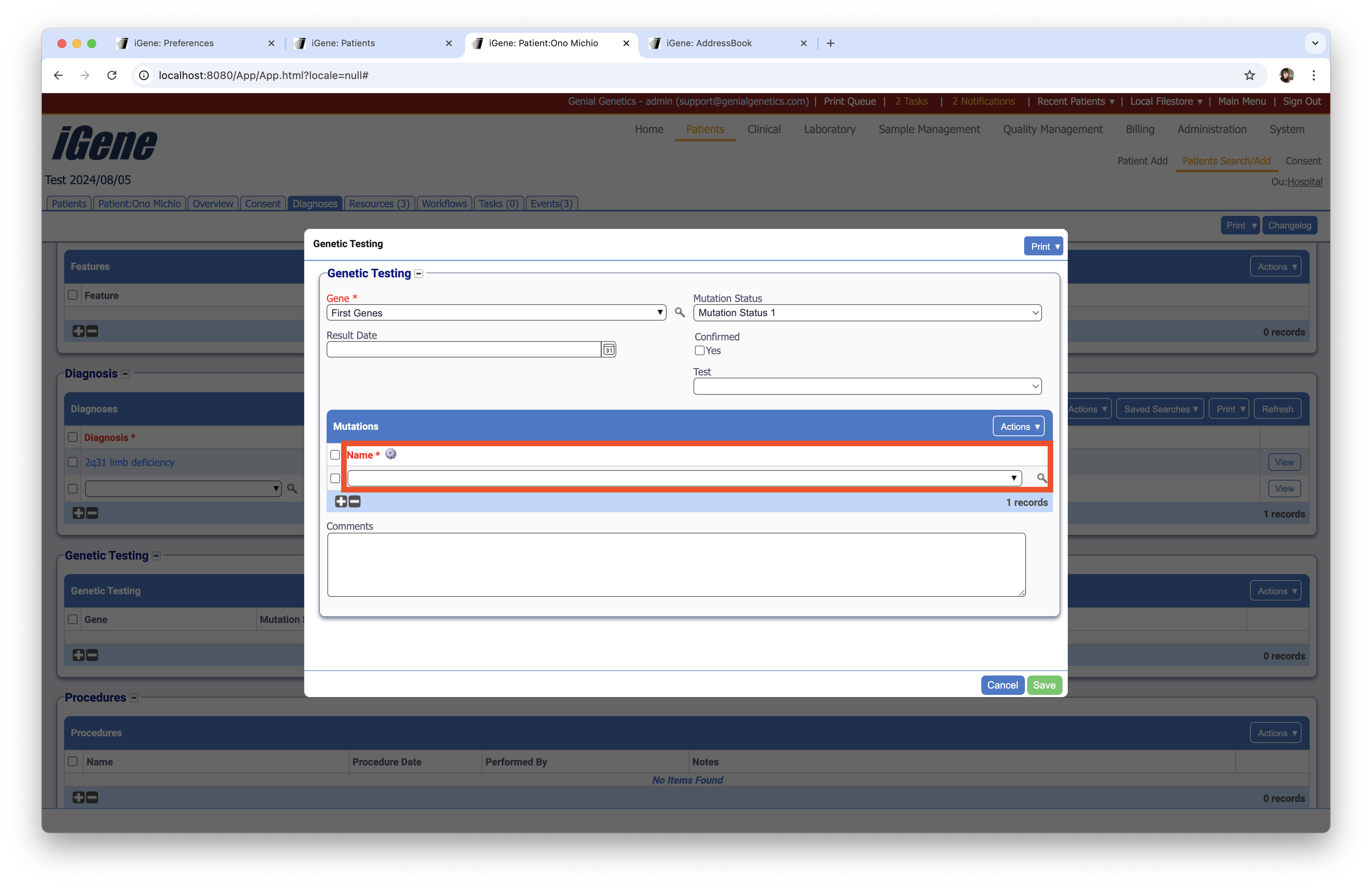The width and height of the screenshot is (1372, 888).
Task: Expand the Test dropdown list
Action: [867, 386]
